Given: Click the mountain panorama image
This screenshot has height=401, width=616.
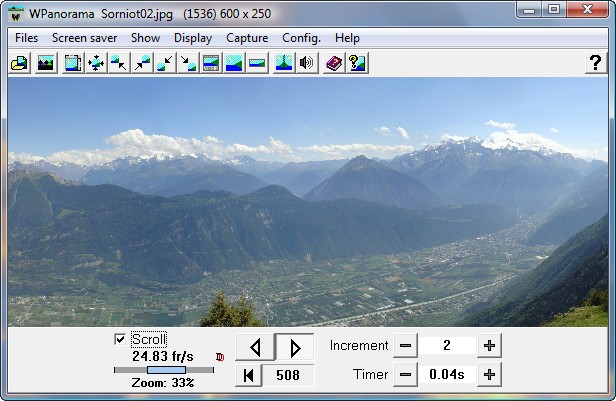Looking at the screenshot, I should [x=308, y=202].
